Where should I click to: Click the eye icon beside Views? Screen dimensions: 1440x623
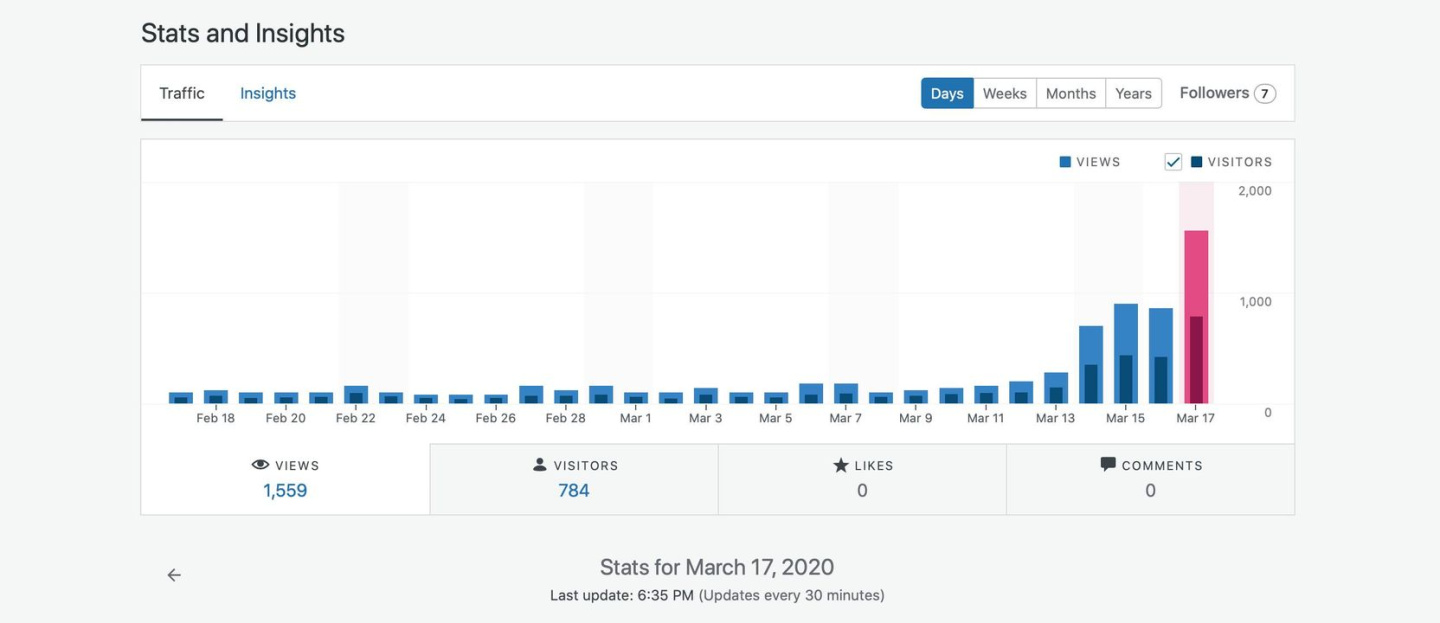coord(260,465)
